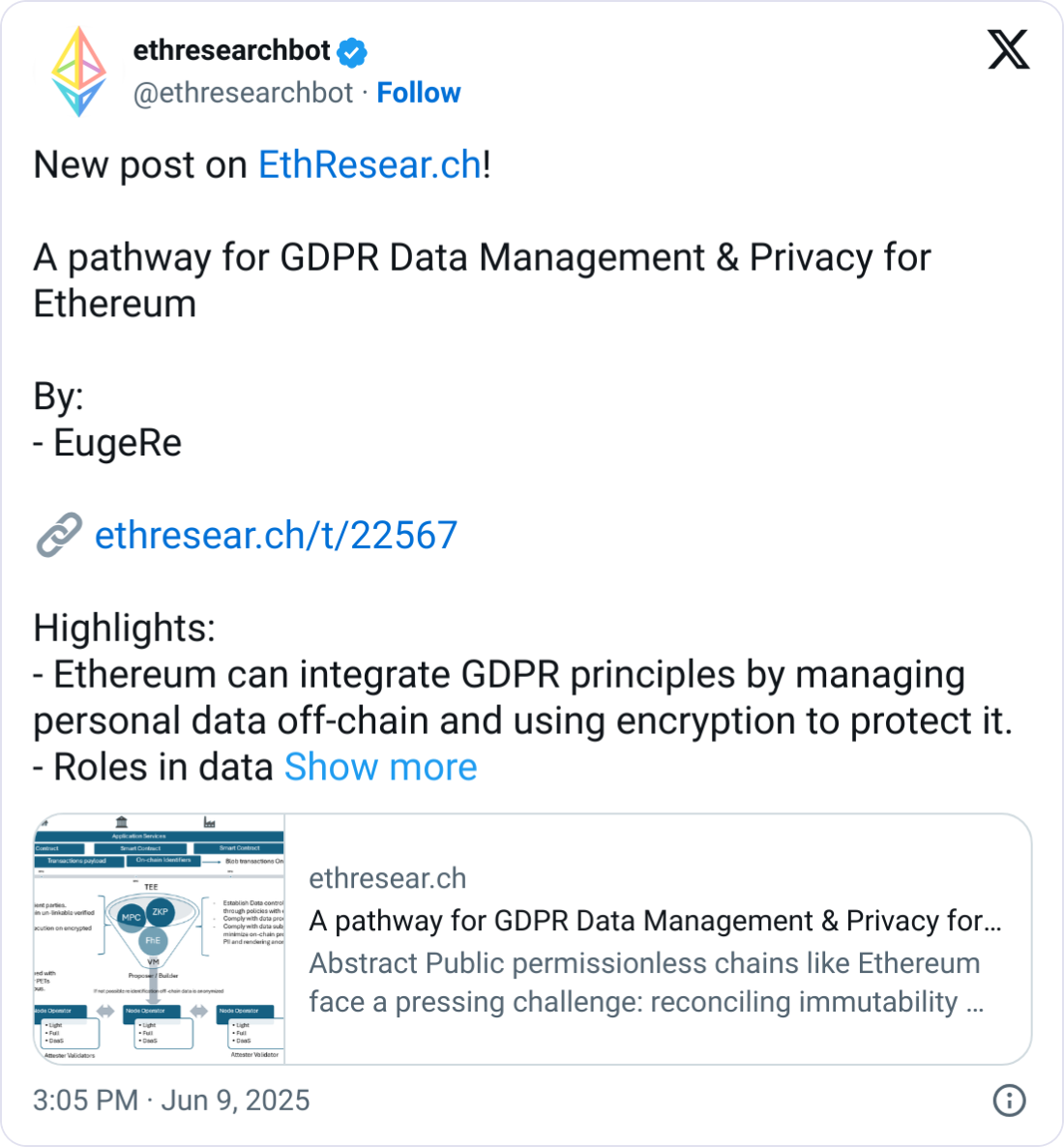Screen dimensions: 1064x1147
Task: Click the card title about GDPR Data Management
Action: click(x=655, y=921)
